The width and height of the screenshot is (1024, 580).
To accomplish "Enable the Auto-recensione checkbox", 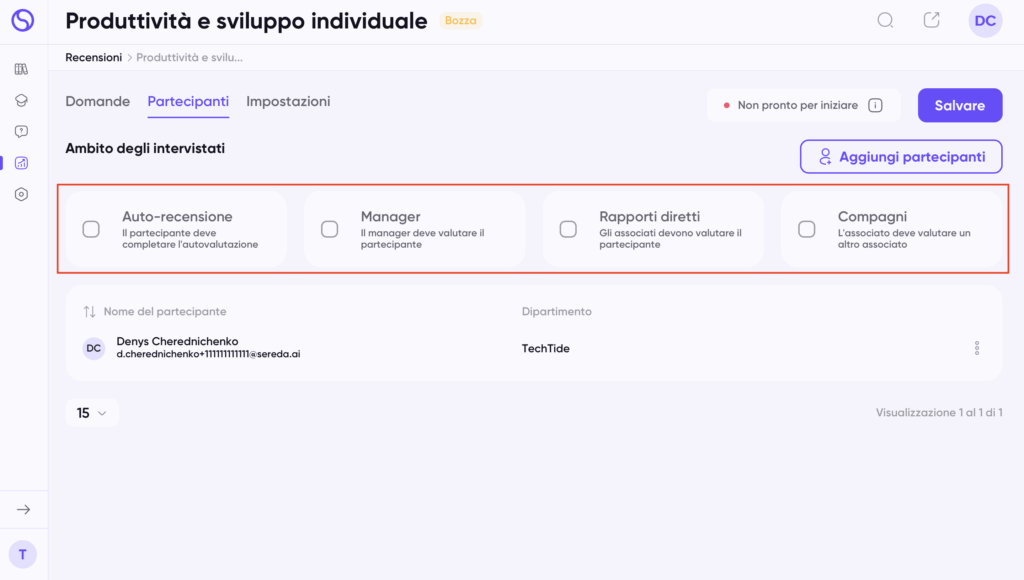I will pos(91,229).
